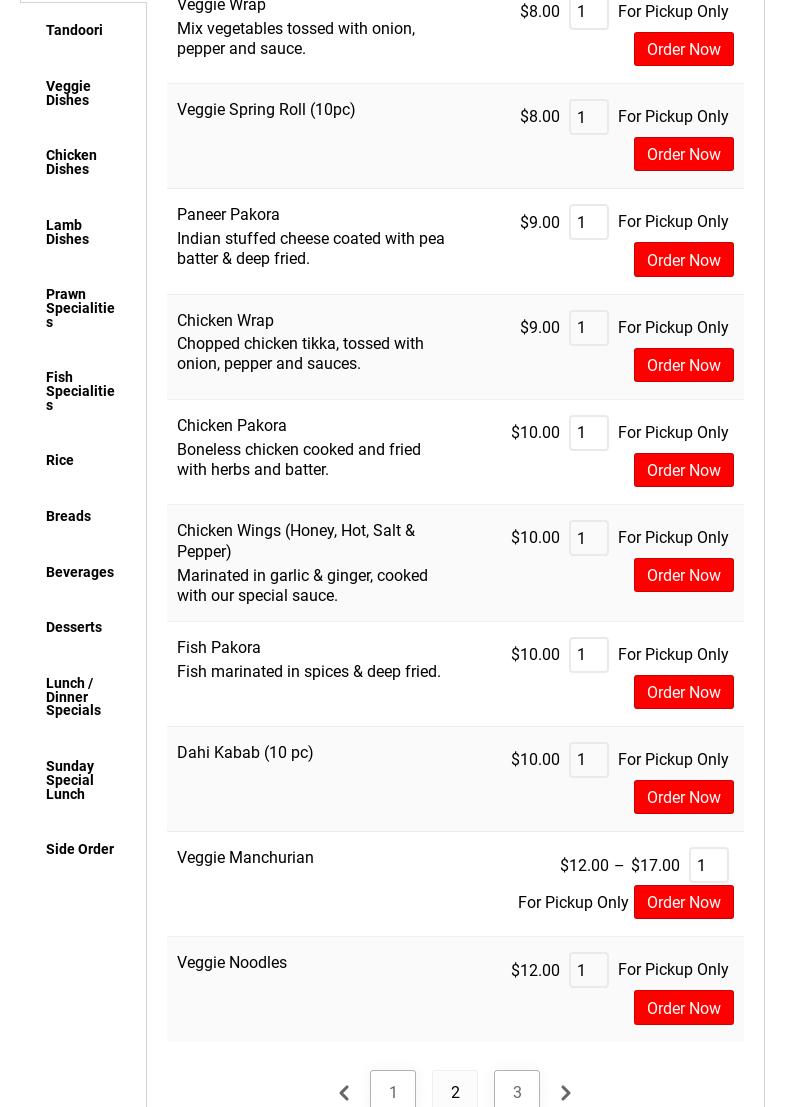
Task: Open the Lunch / Dinner Specials category
Action: pos(73,697)
